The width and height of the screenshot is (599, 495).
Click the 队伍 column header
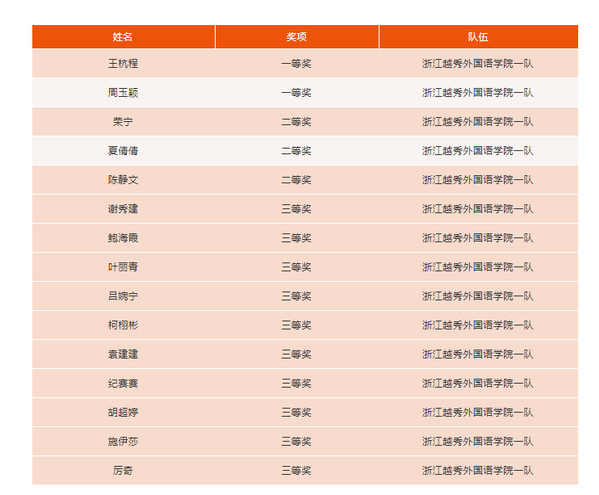click(x=478, y=37)
